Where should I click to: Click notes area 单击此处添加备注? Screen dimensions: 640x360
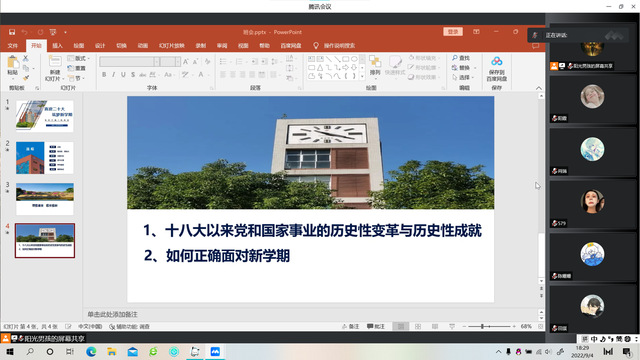tap(112, 314)
